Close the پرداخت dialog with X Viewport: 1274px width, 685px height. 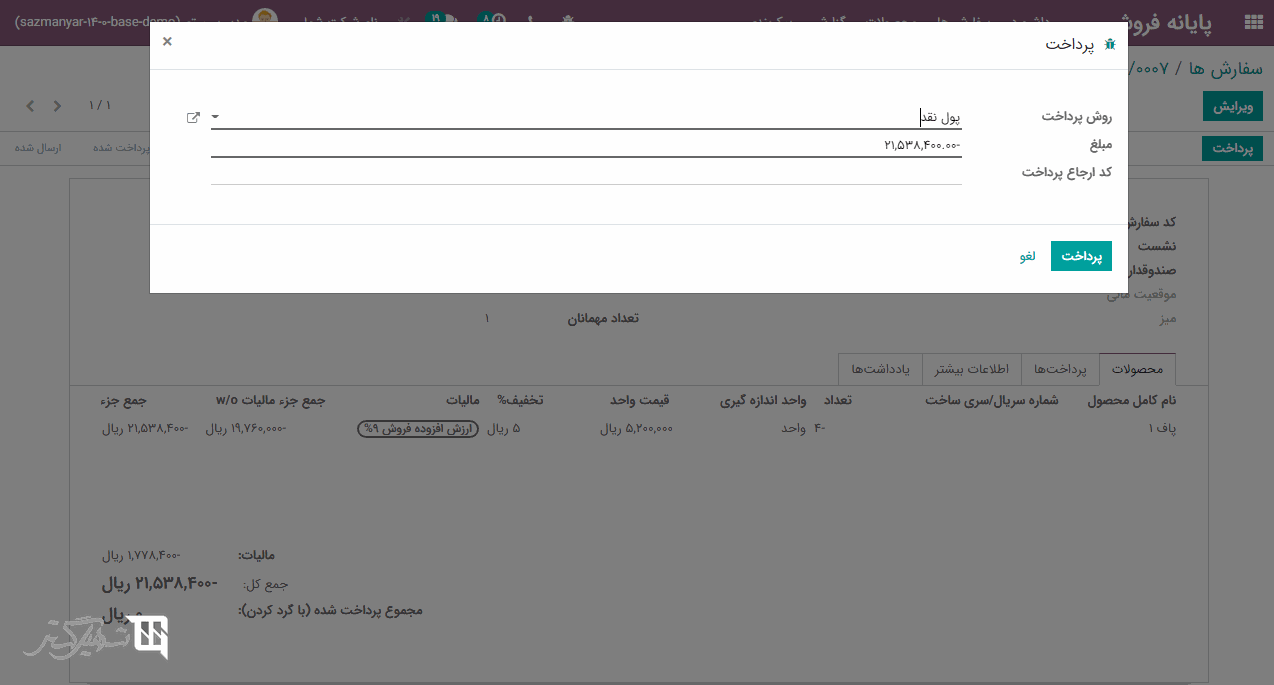tap(167, 41)
